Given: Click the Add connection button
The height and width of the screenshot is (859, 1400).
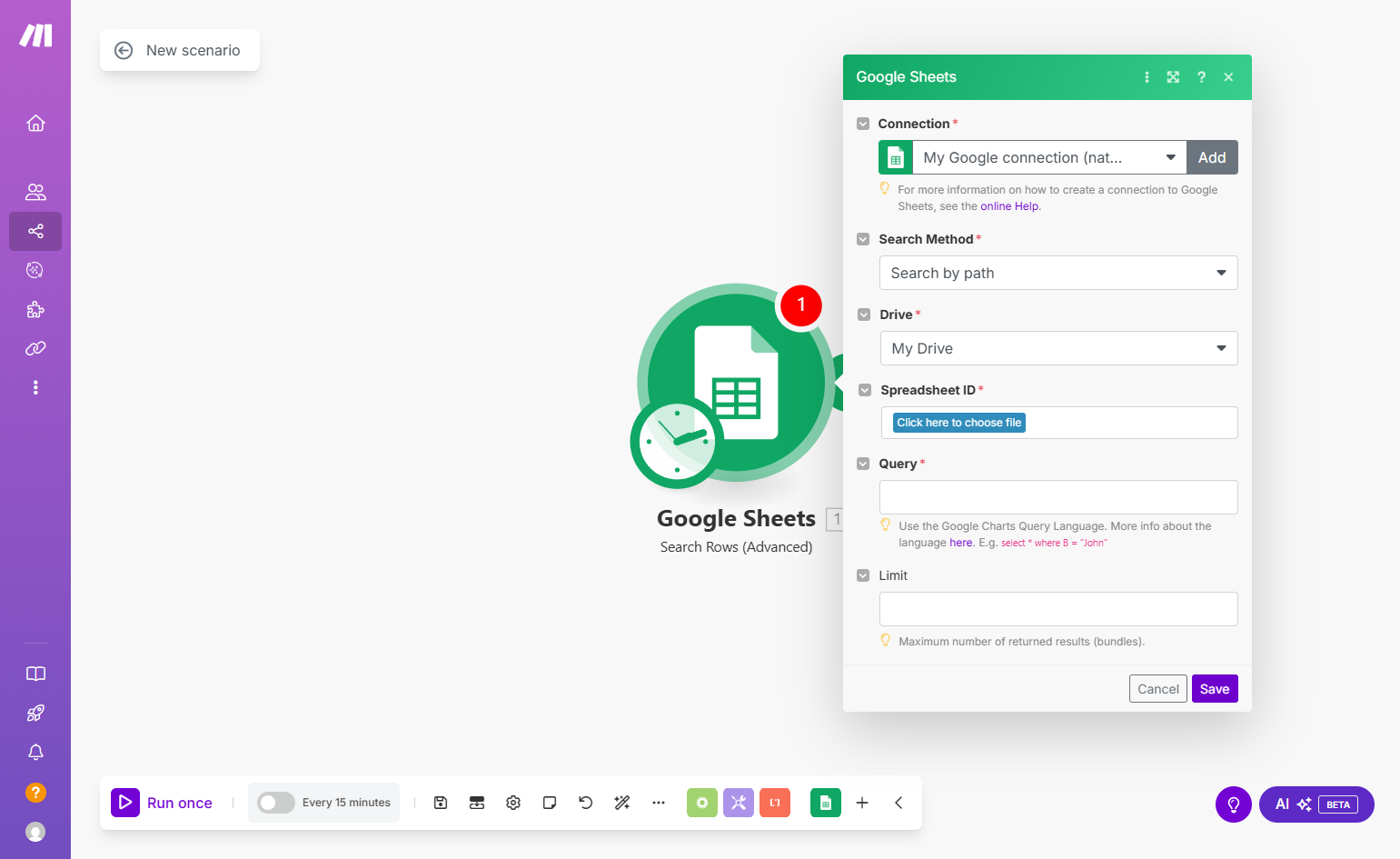Looking at the screenshot, I should click(1212, 157).
